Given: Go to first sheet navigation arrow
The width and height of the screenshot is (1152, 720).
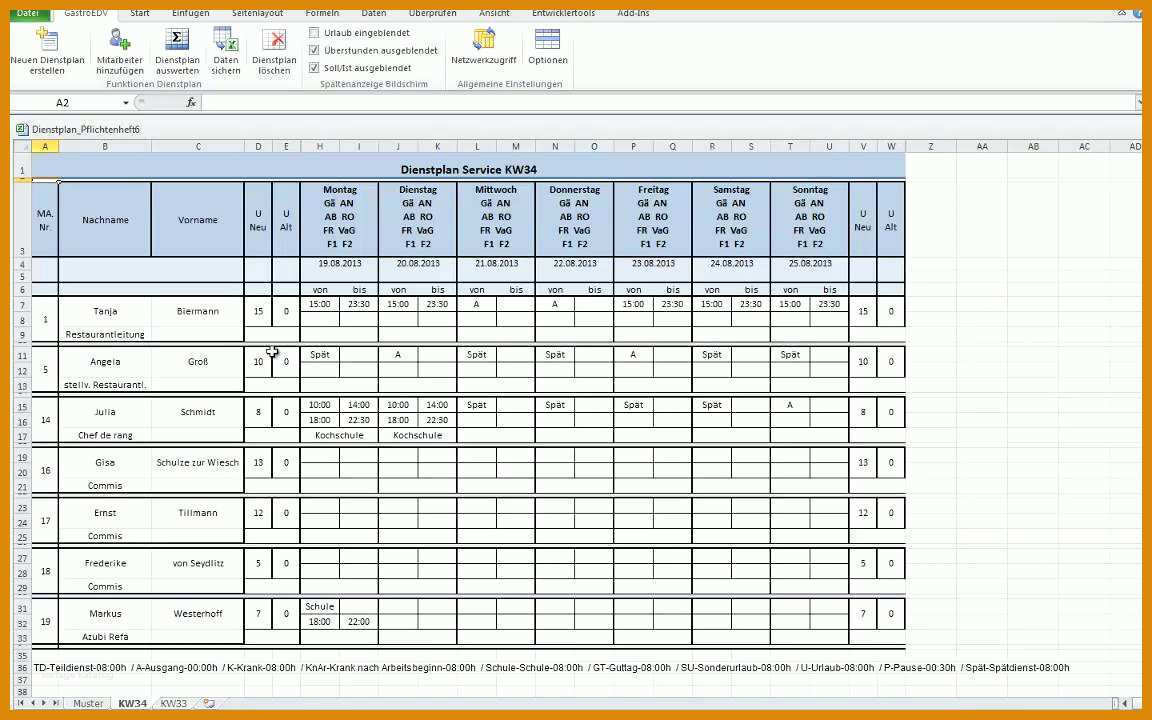Looking at the screenshot, I should (21, 703).
